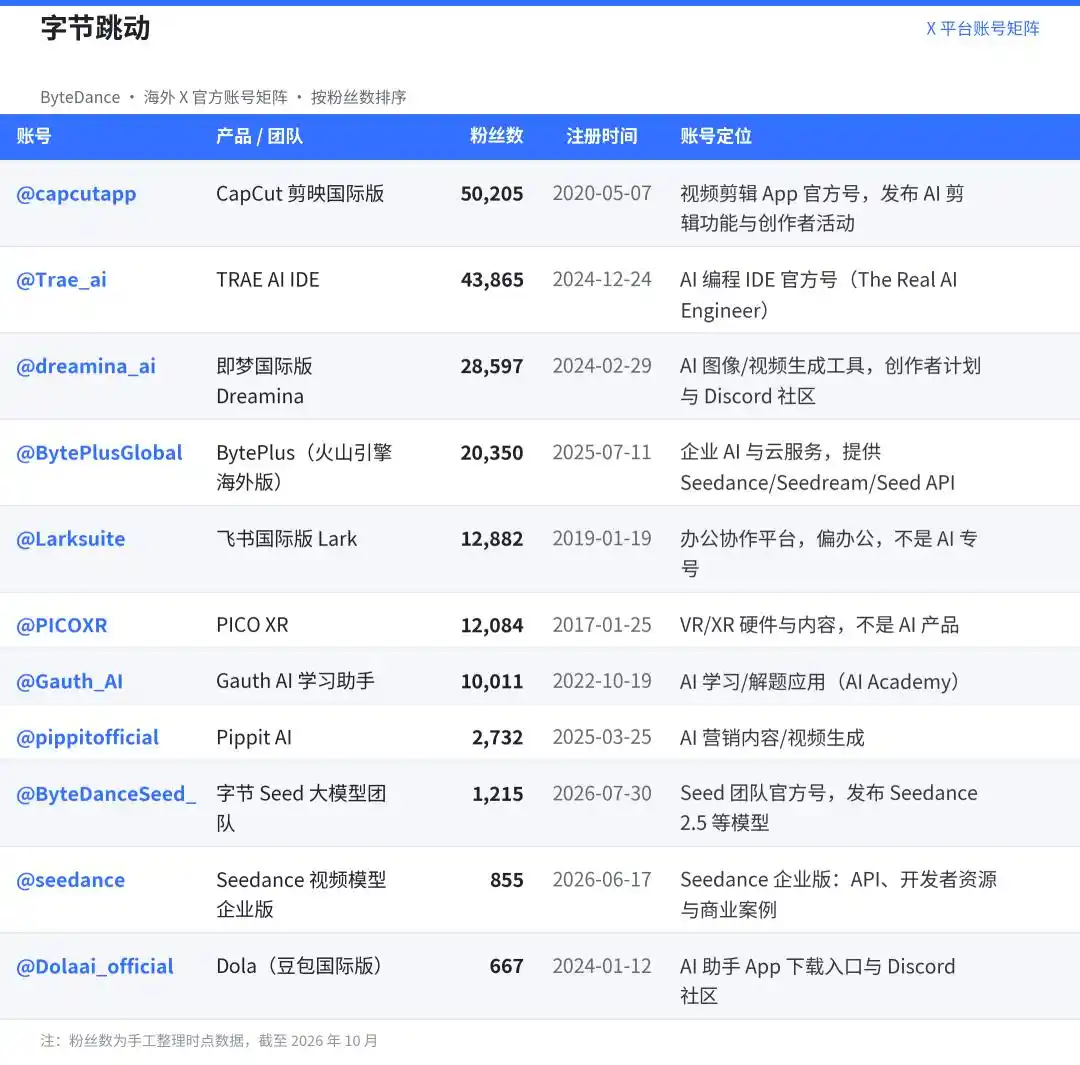Open the @ByteDanceSeed_ account link
This screenshot has height=1065, width=1080.
106,794
